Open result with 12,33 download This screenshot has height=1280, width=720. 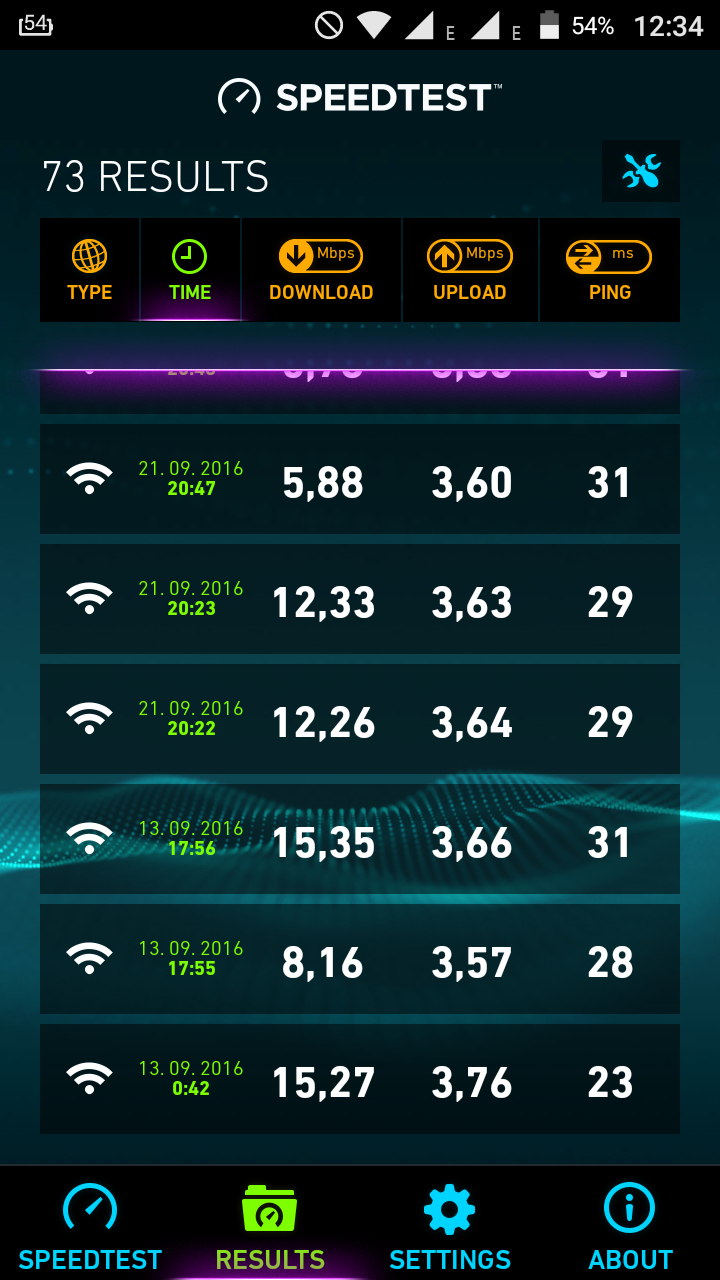[360, 599]
